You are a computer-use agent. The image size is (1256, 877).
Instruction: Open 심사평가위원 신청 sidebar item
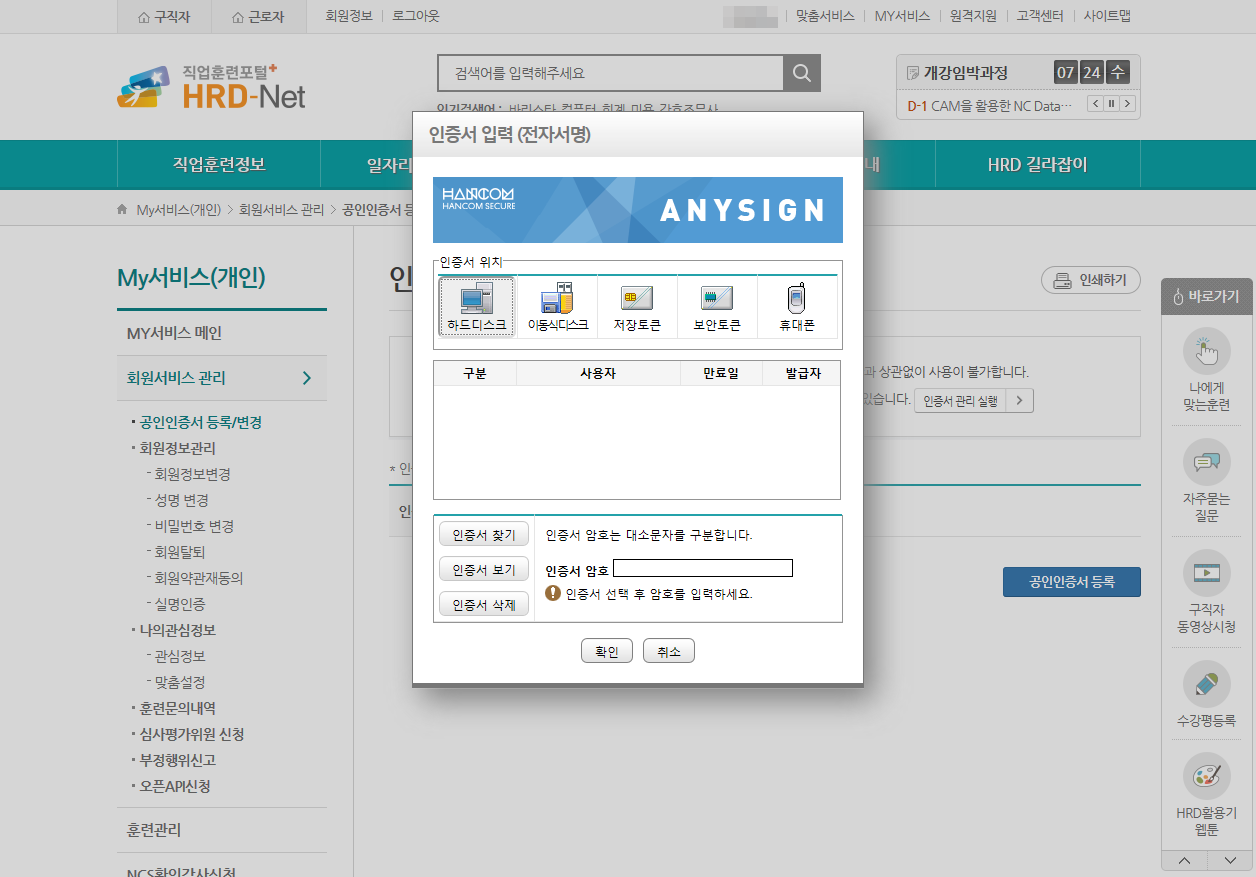point(191,734)
